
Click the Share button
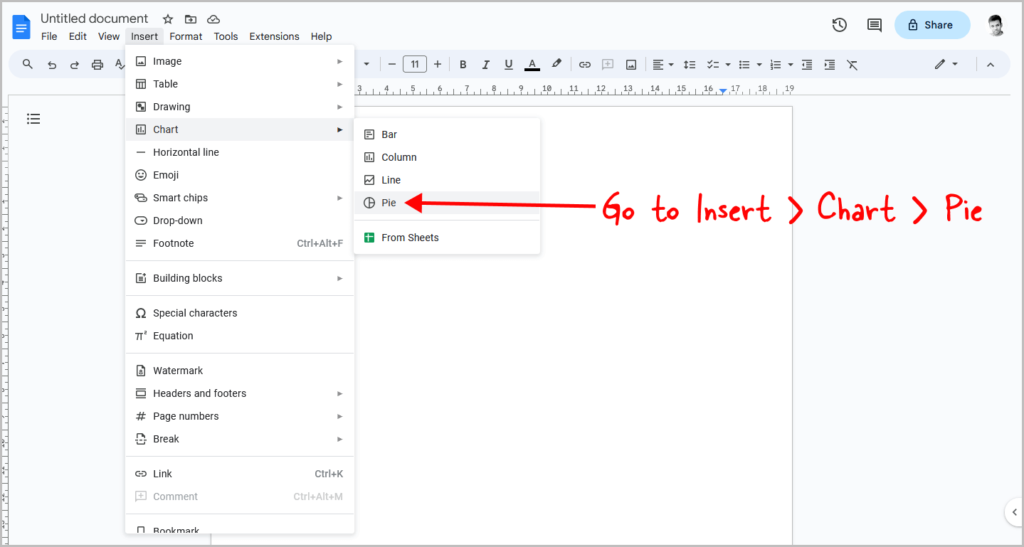[932, 25]
